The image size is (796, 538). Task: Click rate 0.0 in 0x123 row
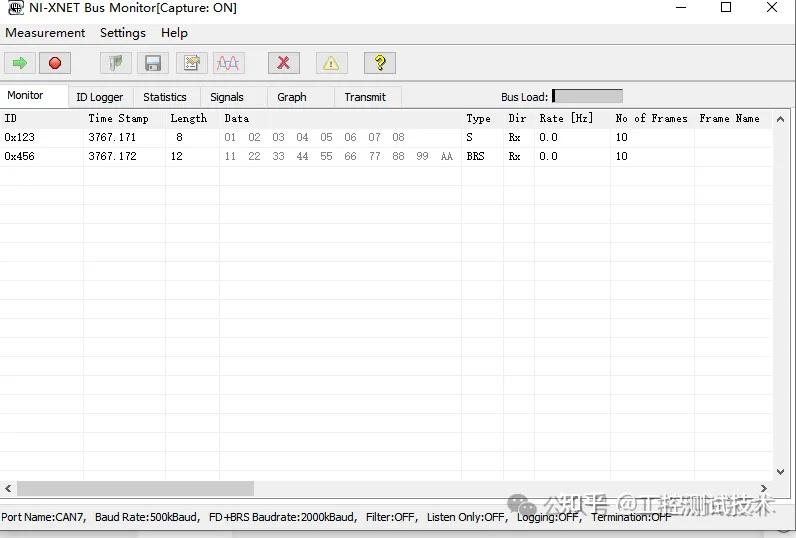coord(548,138)
